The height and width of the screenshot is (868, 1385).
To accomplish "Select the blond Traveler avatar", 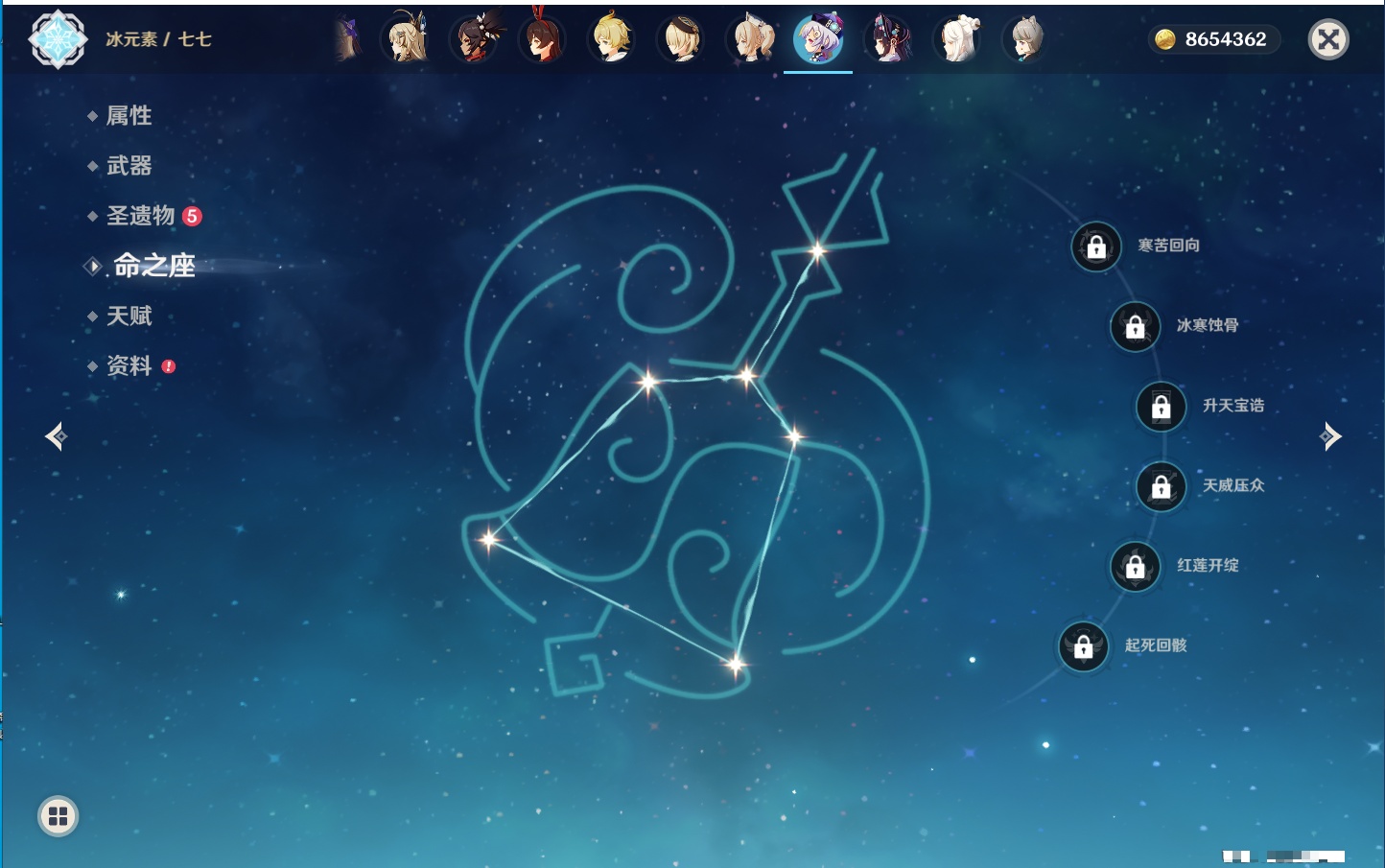I will coord(611,38).
